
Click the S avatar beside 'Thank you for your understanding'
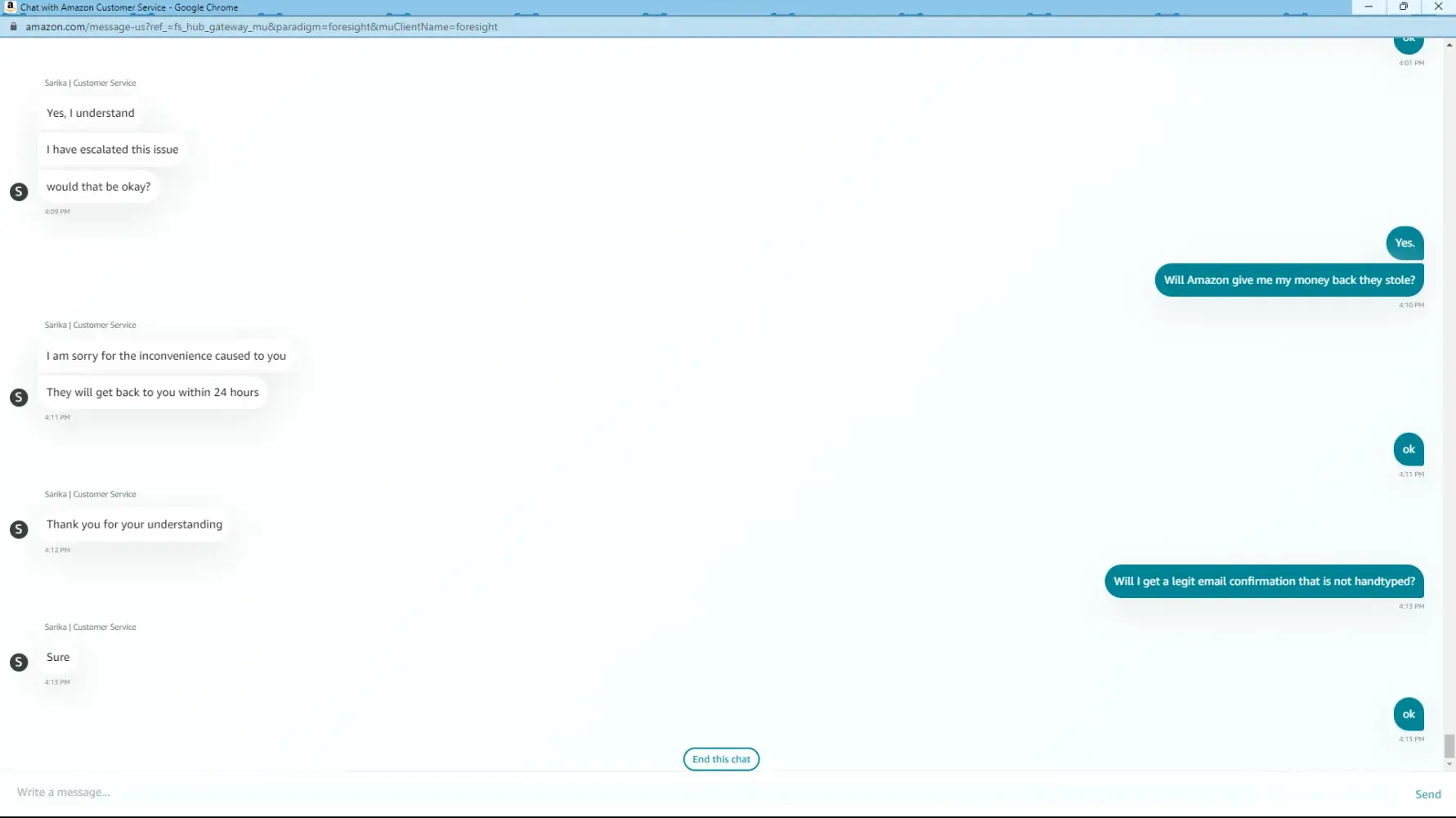tap(19, 529)
